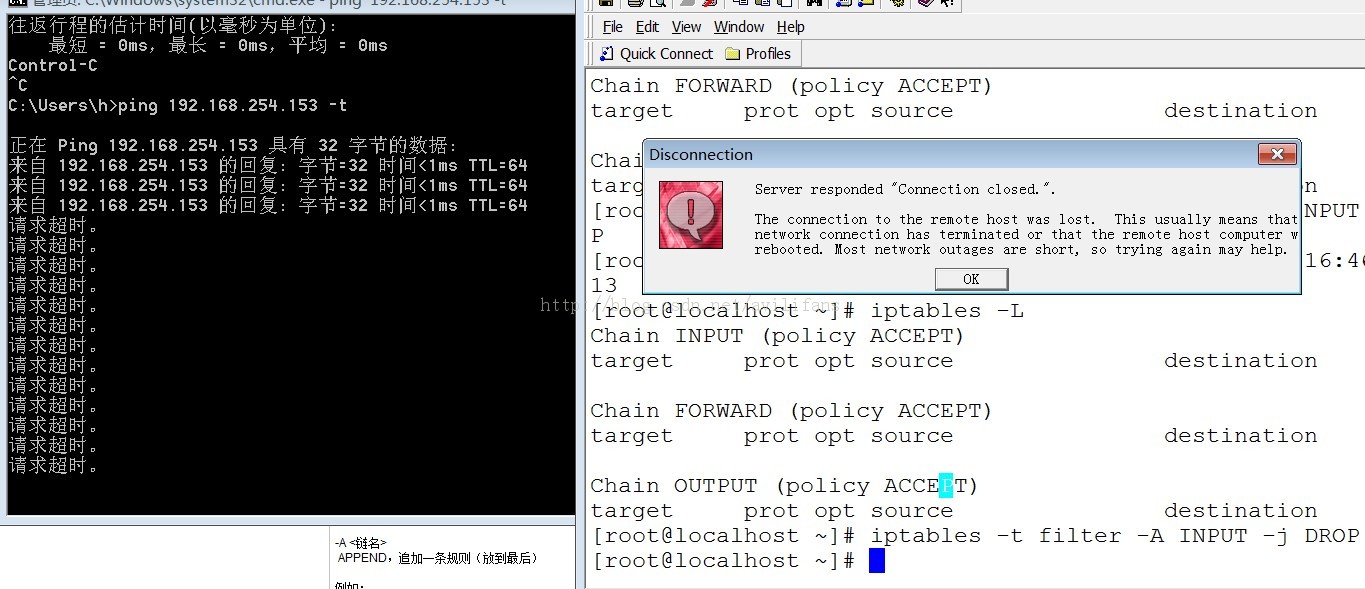Viewport: 1365px width, 589px height.
Task: Click the Quick Connect icon
Action: 606,54
